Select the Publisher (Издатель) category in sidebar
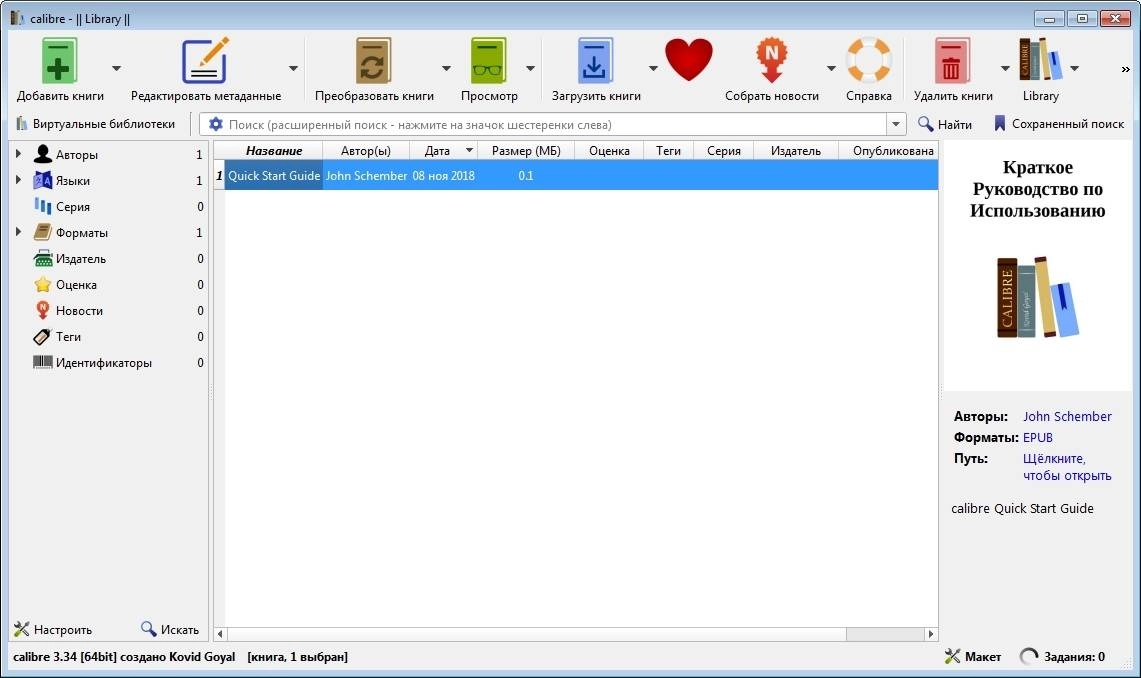This screenshot has width=1141, height=678. [81, 259]
